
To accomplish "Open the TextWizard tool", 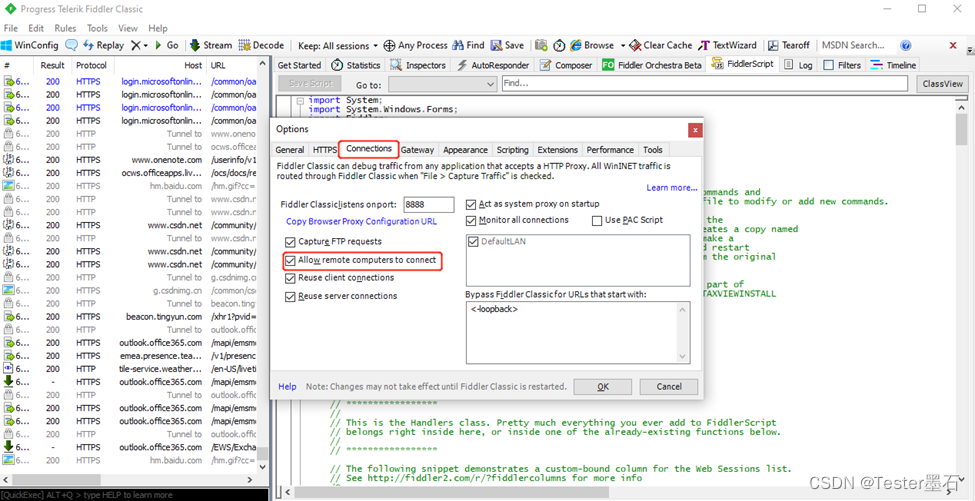I will [x=728, y=45].
